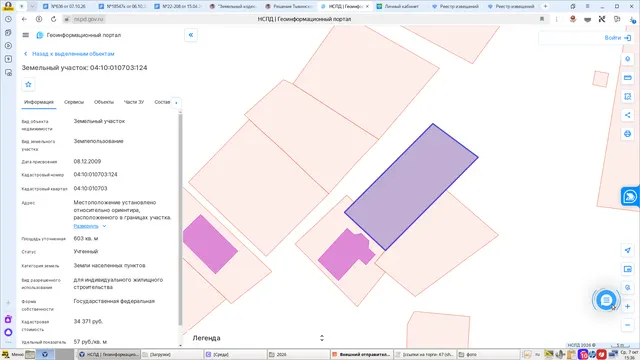Click the date value 08.12.2009

[87, 162]
